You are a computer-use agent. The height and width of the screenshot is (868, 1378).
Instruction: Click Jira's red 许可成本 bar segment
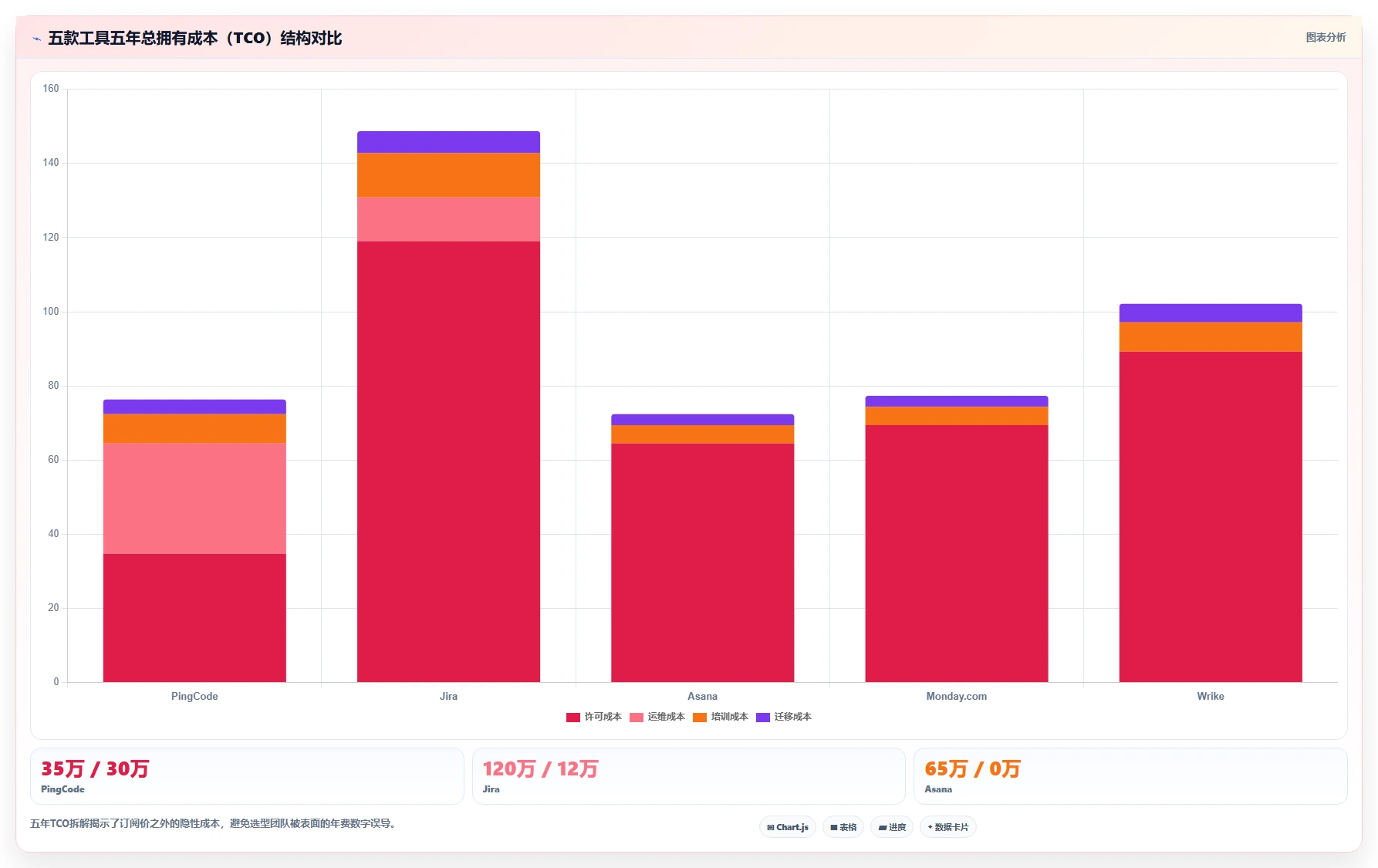[448, 461]
